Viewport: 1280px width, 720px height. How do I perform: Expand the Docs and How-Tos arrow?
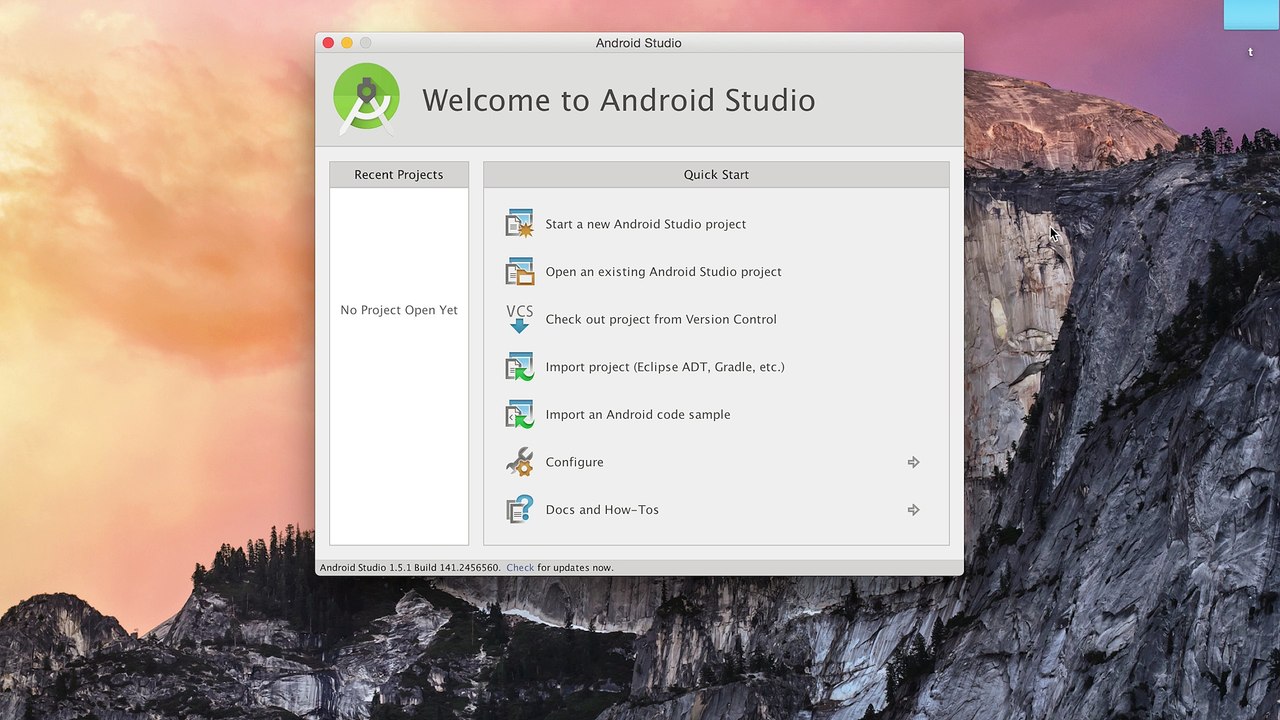(x=913, y=510)
